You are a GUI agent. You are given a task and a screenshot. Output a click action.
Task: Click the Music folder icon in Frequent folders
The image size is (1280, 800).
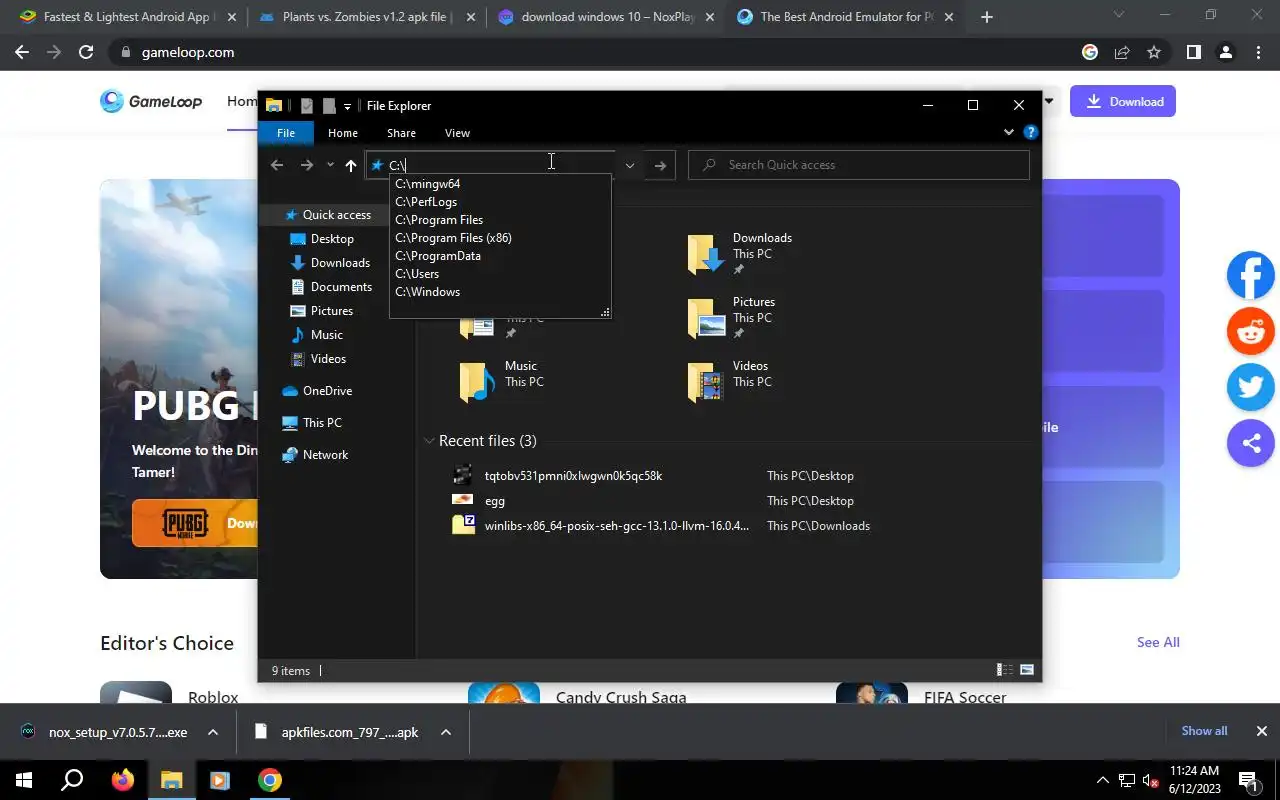tap(478, 382)
